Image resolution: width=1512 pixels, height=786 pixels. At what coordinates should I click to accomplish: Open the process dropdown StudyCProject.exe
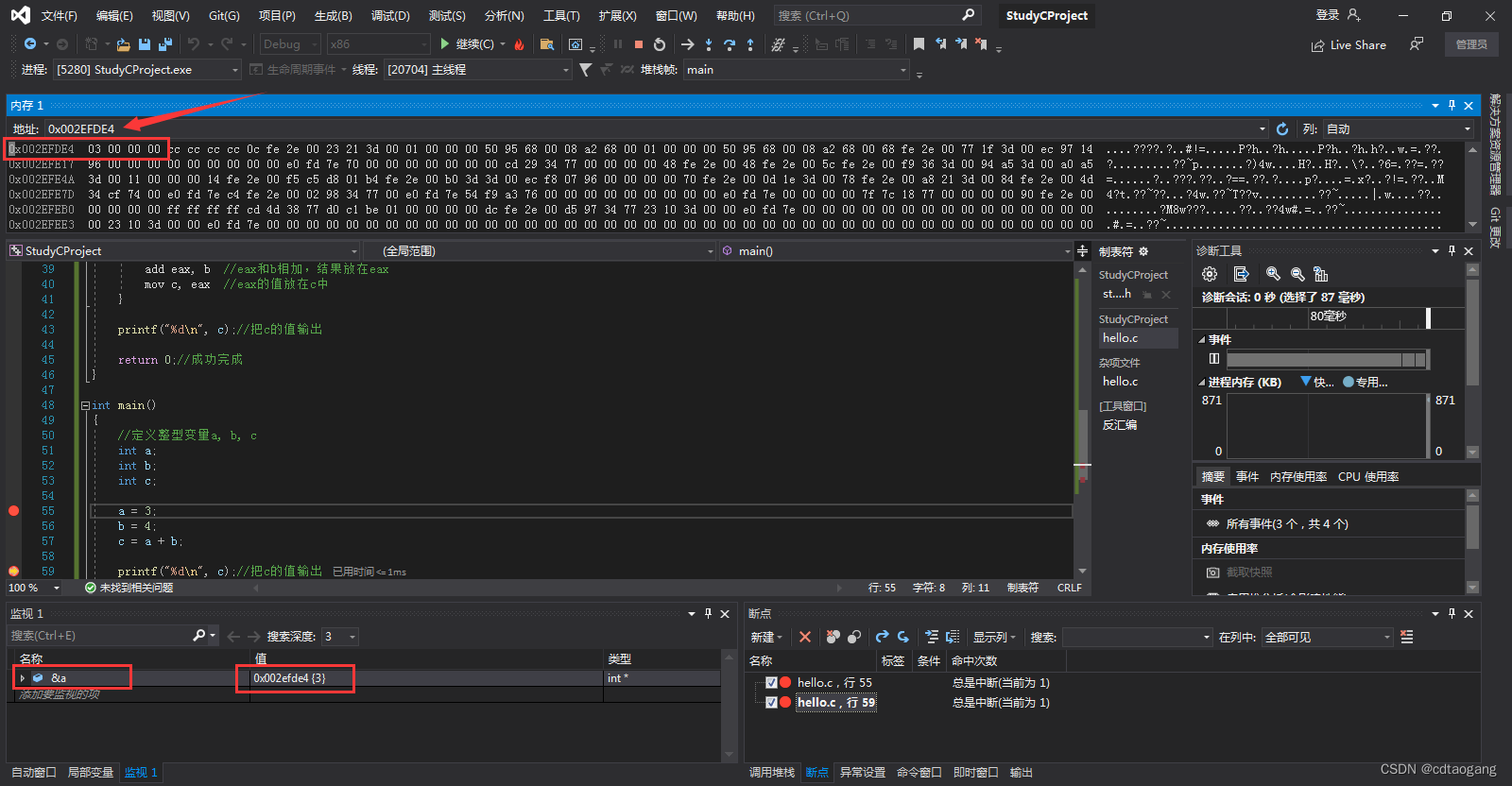tap(147, 70)
